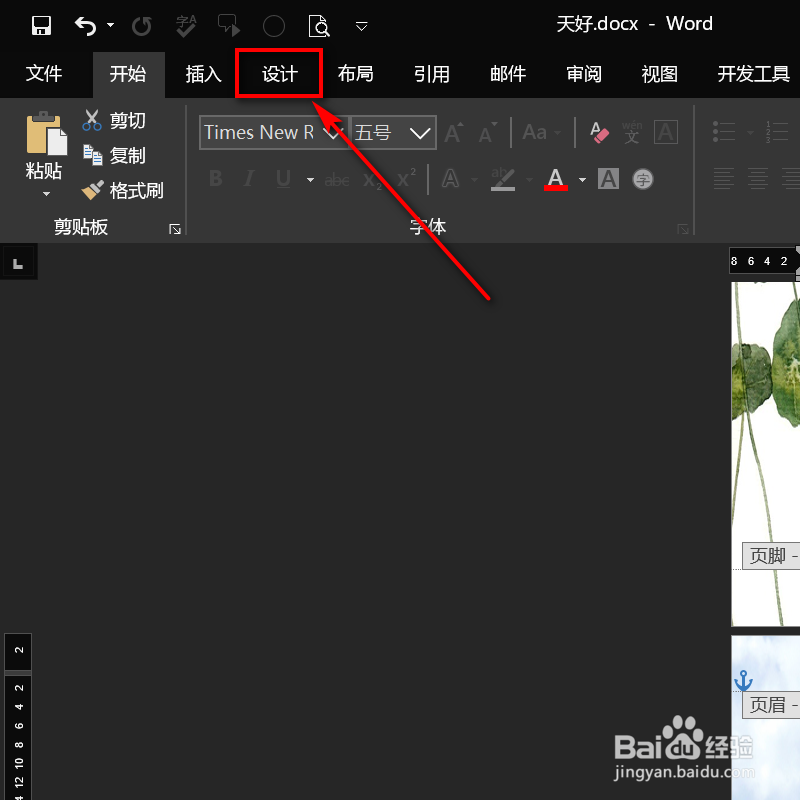Click the 页脚 (Footer) label tag
Viewport: 800px width, 800px height.
[770, 556]
